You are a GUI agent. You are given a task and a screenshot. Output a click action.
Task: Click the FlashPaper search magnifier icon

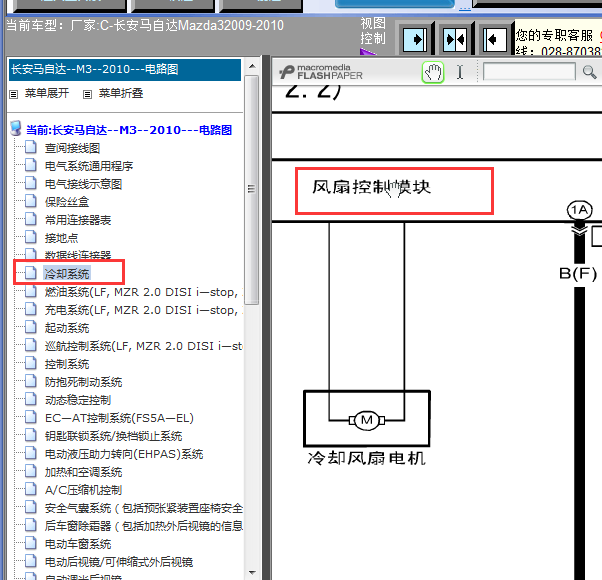(x=589, y=72)
